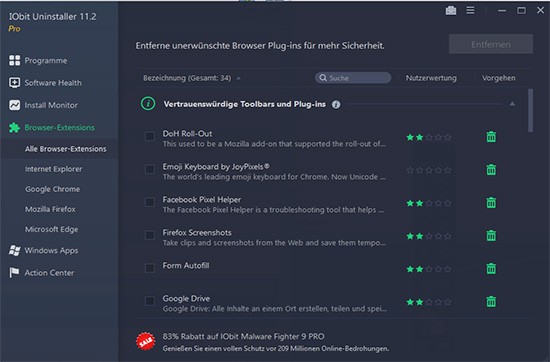Screen dimensions: 550x362
Task: Open the hamburger options menu
Action: point(470,11)
